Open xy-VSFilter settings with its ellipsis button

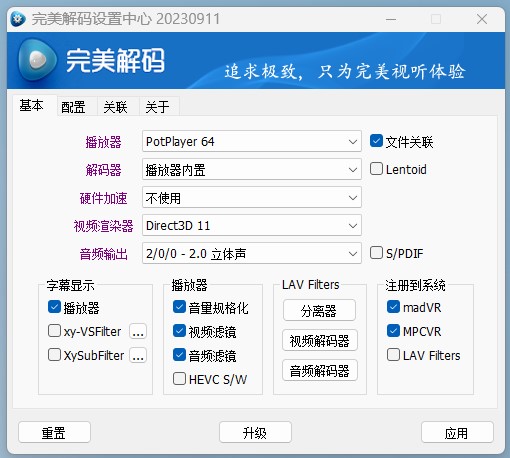138,331
